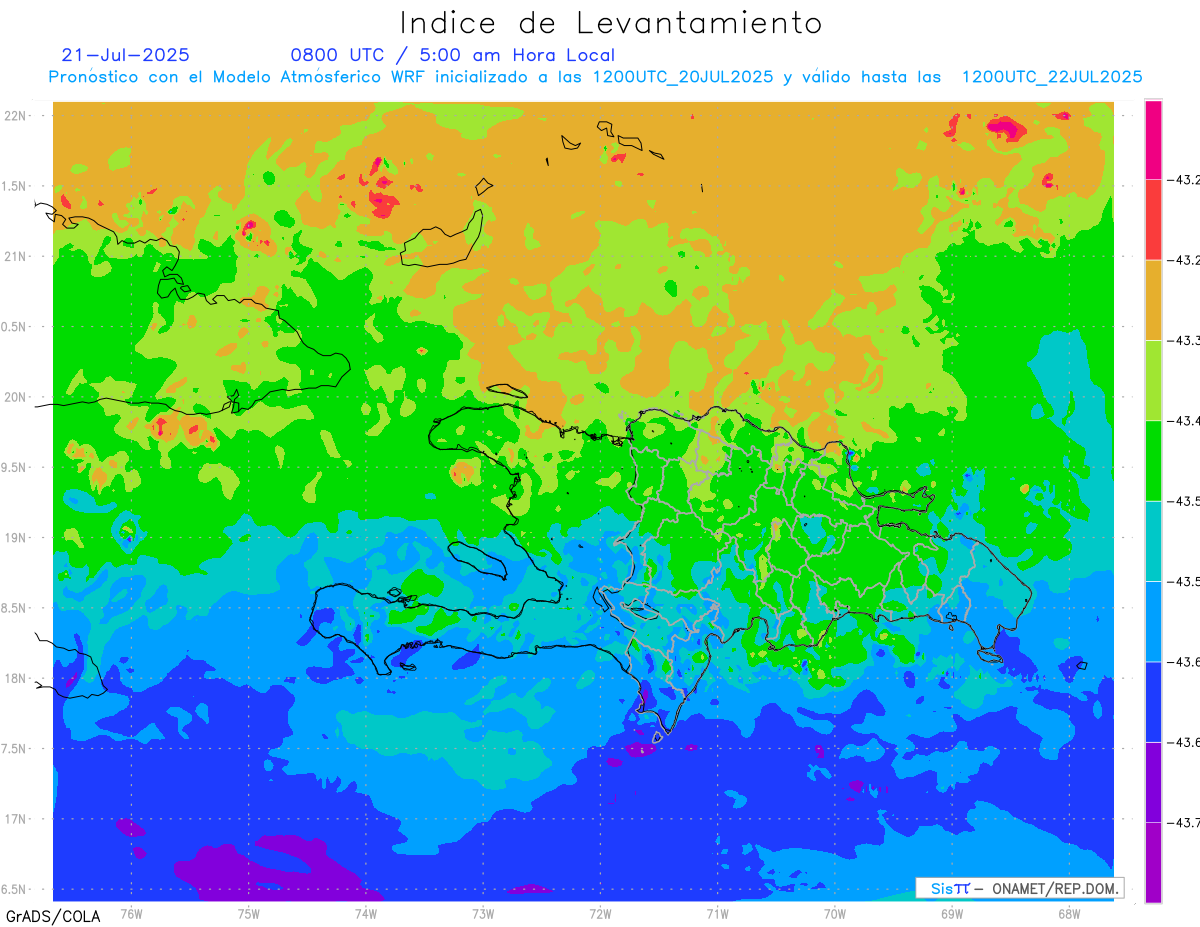Click the '22N' latitude label
1200x927 pixels.
coord(17,115)
